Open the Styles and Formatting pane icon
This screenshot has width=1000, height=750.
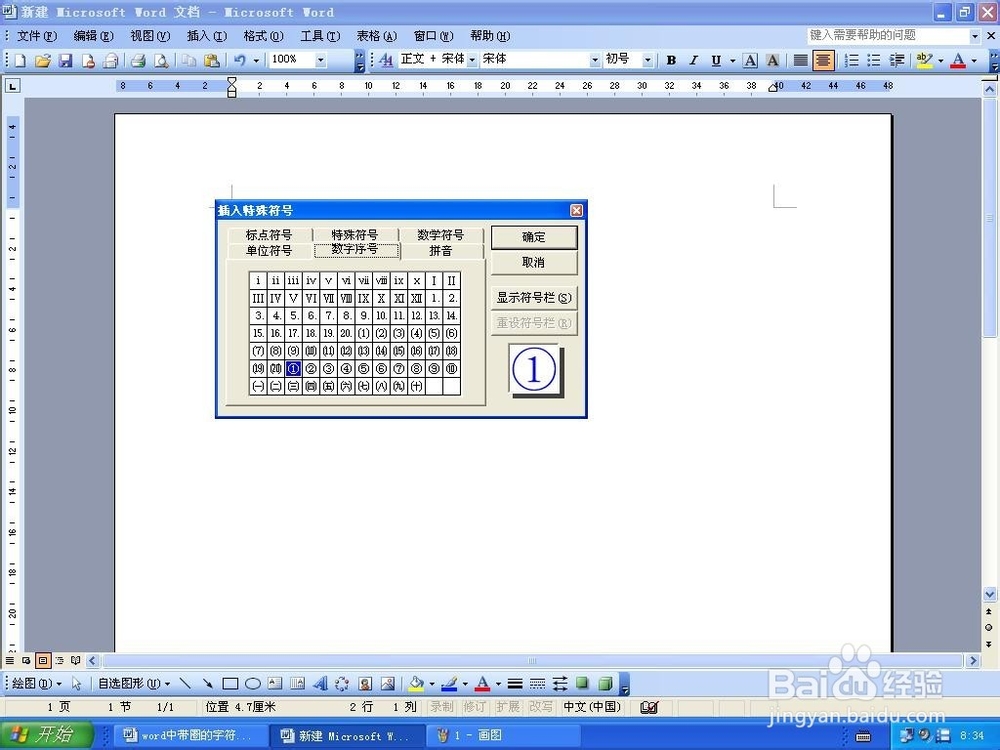point(386,61)
